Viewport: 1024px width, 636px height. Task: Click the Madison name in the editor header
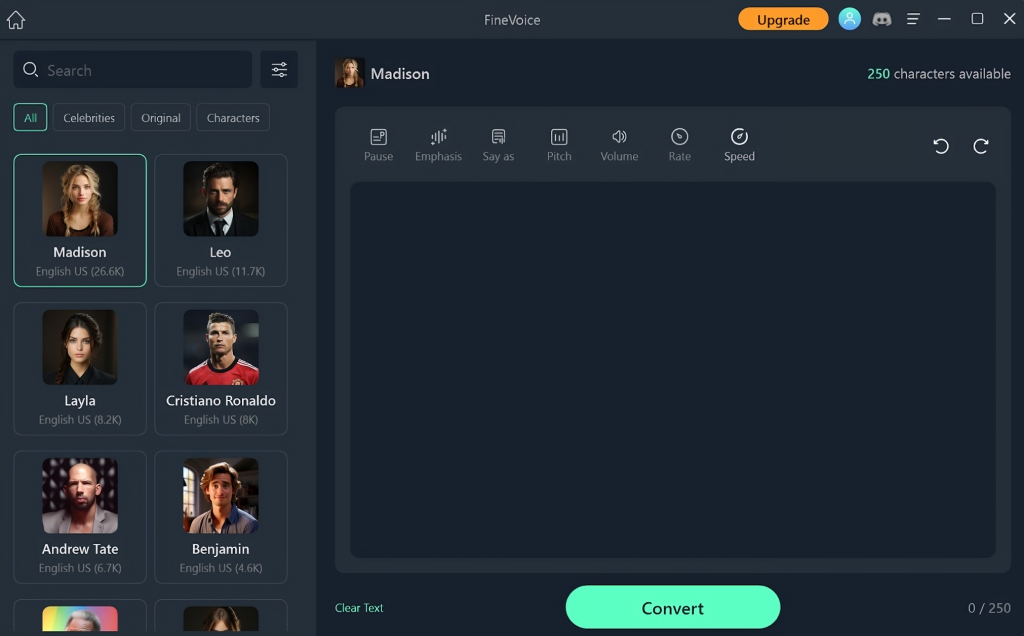click(400, 74)
